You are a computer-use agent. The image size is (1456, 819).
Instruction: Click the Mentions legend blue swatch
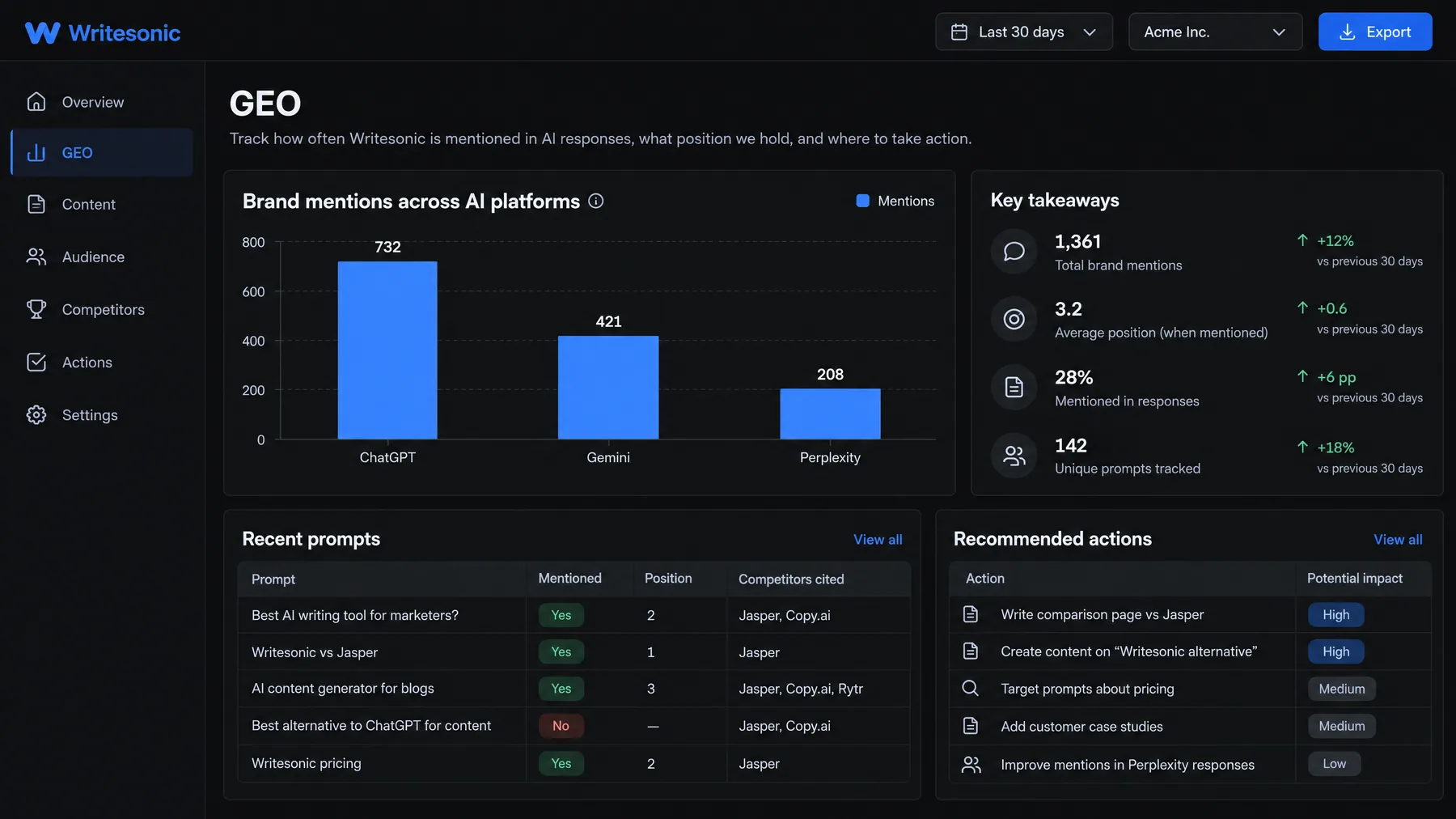[863, 201]
